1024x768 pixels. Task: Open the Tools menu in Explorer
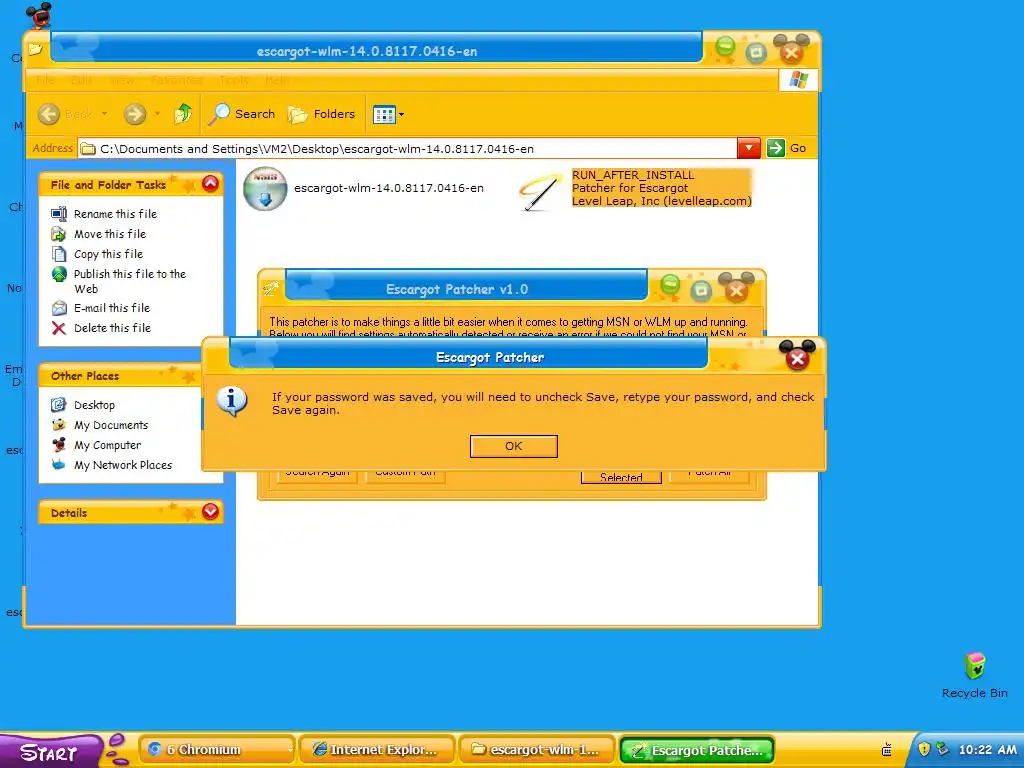234,80
